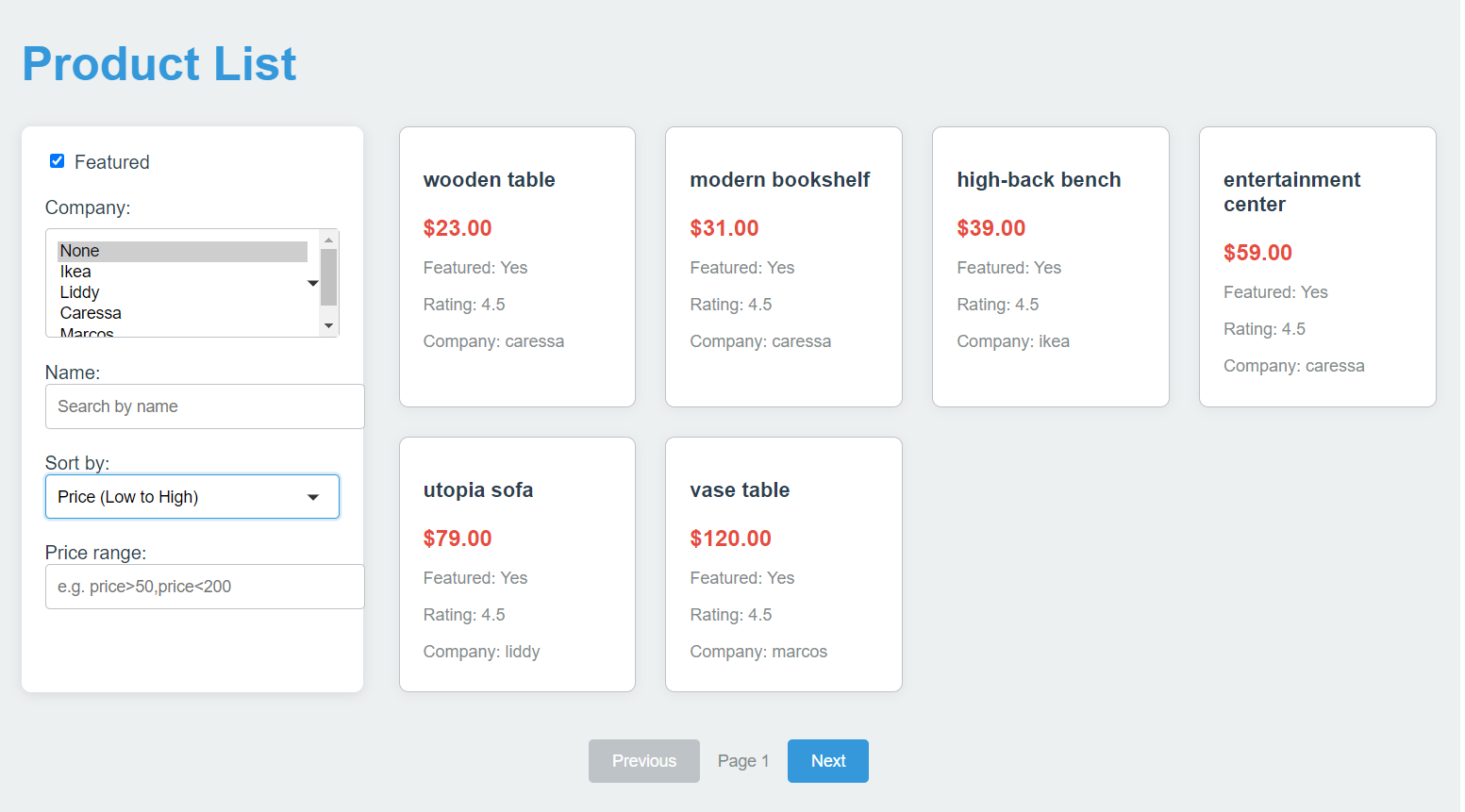Image resolution: width=1465 pixels, height=812 pixels.
Task: Click the high-back bench card
Action: [x=1050, y=267]
